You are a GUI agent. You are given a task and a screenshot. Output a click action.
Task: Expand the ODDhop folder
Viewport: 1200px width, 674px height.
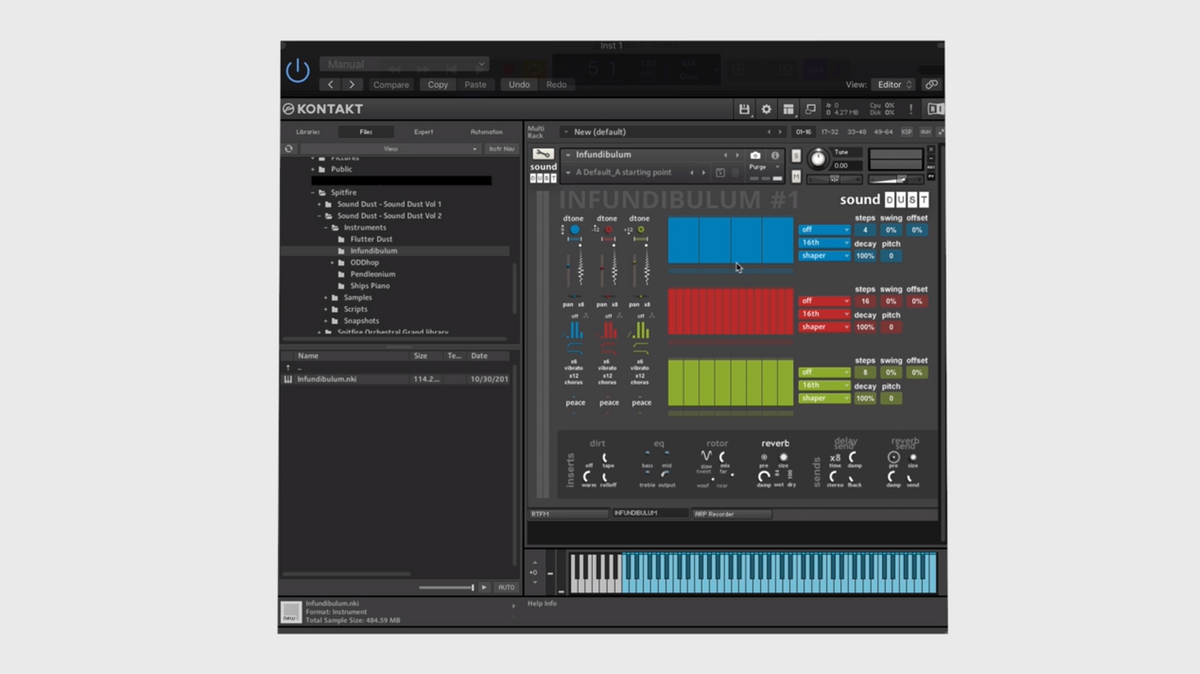pyautogui.click(x=333, y=262)
